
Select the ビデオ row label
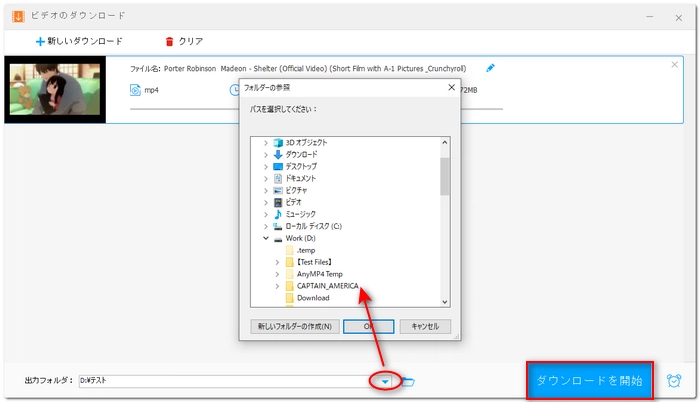tap(293, 202)
